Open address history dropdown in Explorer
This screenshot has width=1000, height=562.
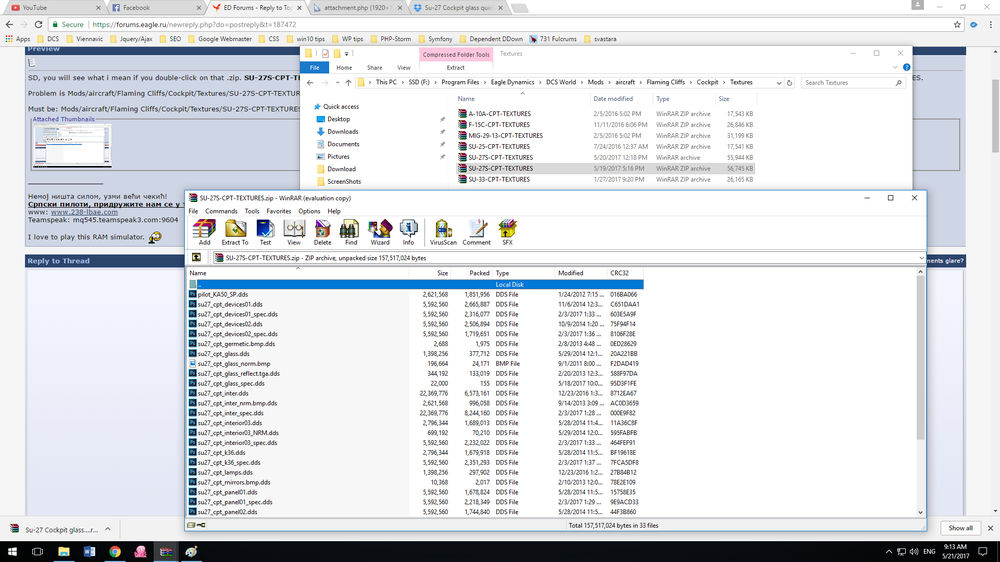tap(779, 83)
